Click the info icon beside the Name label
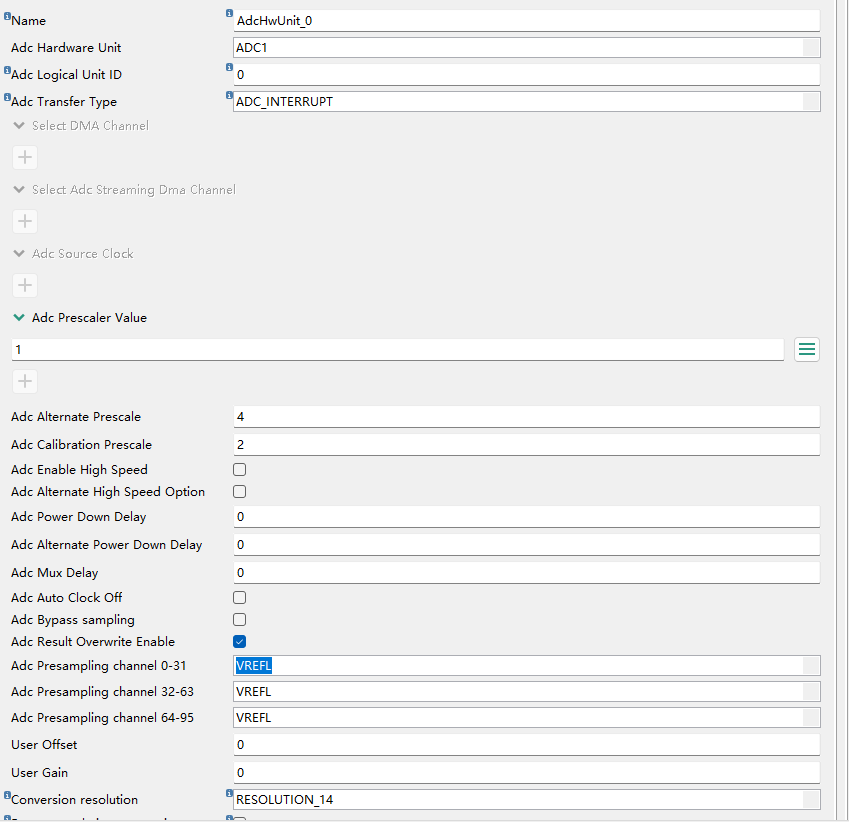Screen dimensions: 849x822 point(7,17)
